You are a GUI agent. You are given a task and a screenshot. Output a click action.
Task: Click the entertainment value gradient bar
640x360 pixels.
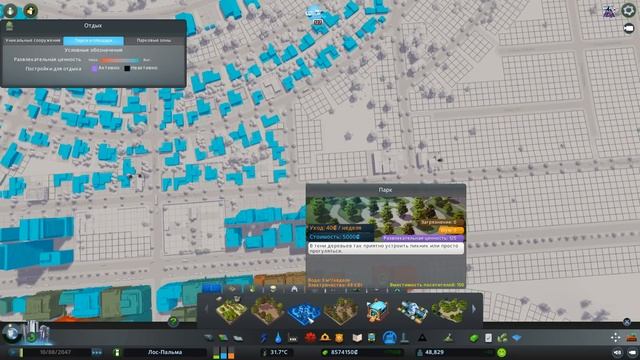120,60
